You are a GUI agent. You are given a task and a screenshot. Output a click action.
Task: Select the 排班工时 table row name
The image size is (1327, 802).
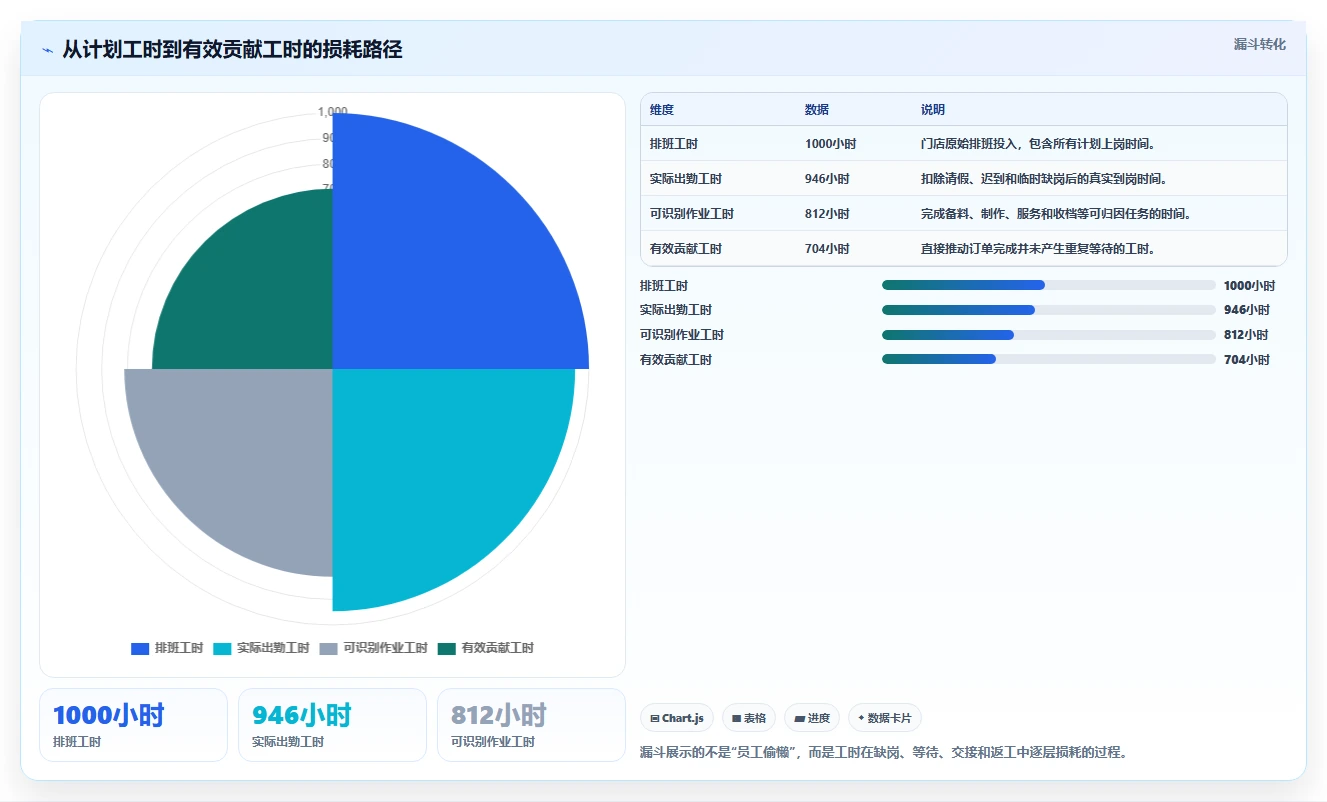pos(674,144)
